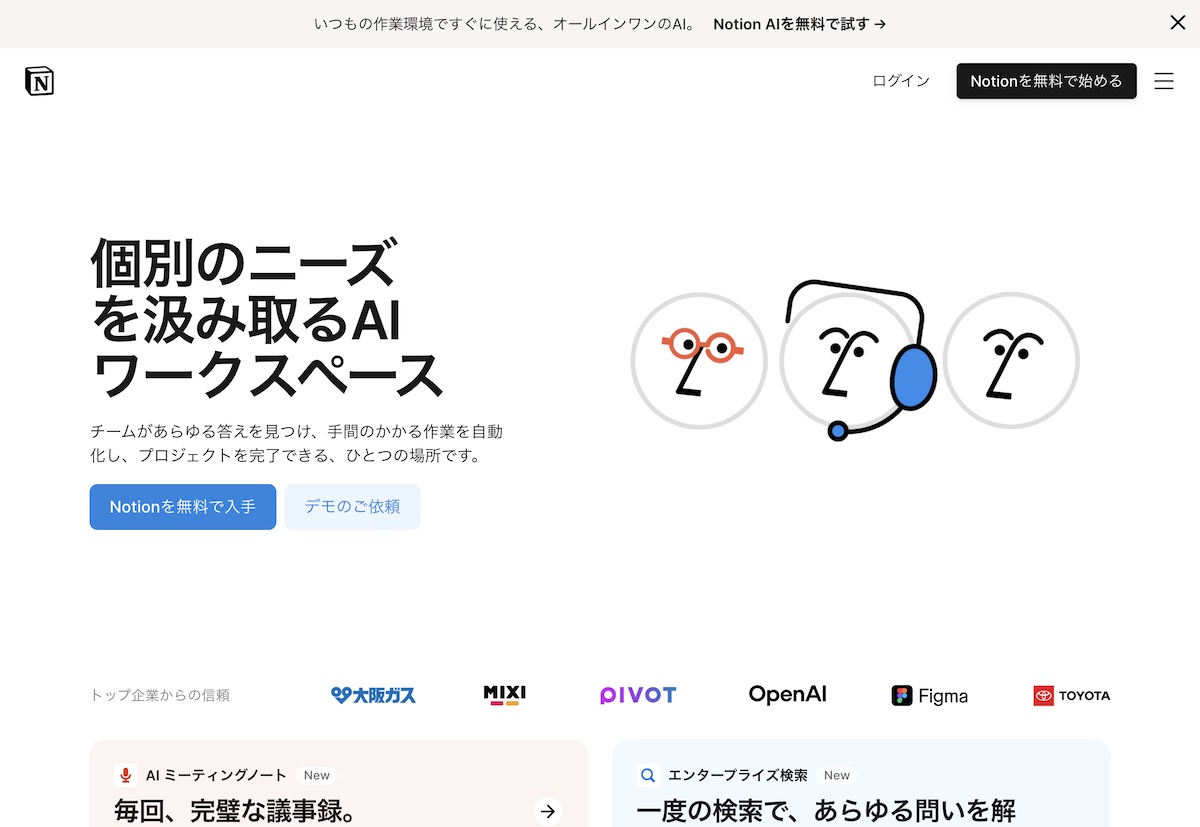Click the arrow button on 毎回、完璧な議事録 card
The width and height of the screenshot is (1200, 827).
click(547, 811)
